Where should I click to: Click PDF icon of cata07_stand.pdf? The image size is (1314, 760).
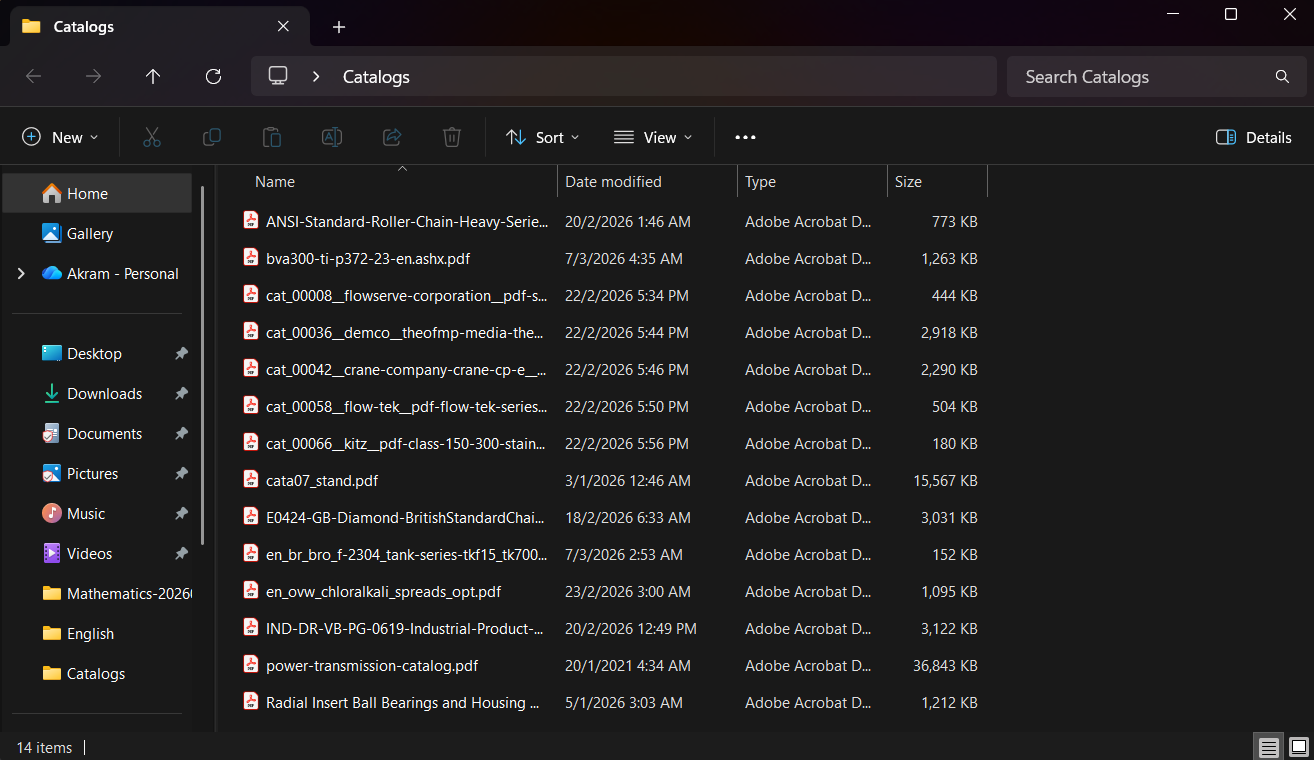point(251,479)
